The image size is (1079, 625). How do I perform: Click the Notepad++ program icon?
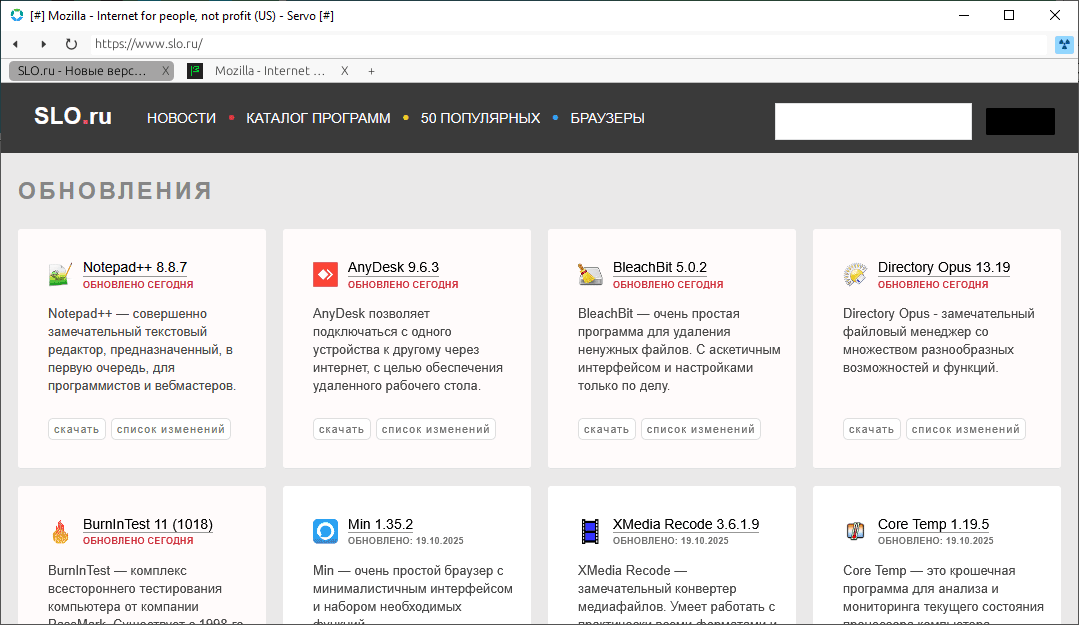click(x=60, y=275)
